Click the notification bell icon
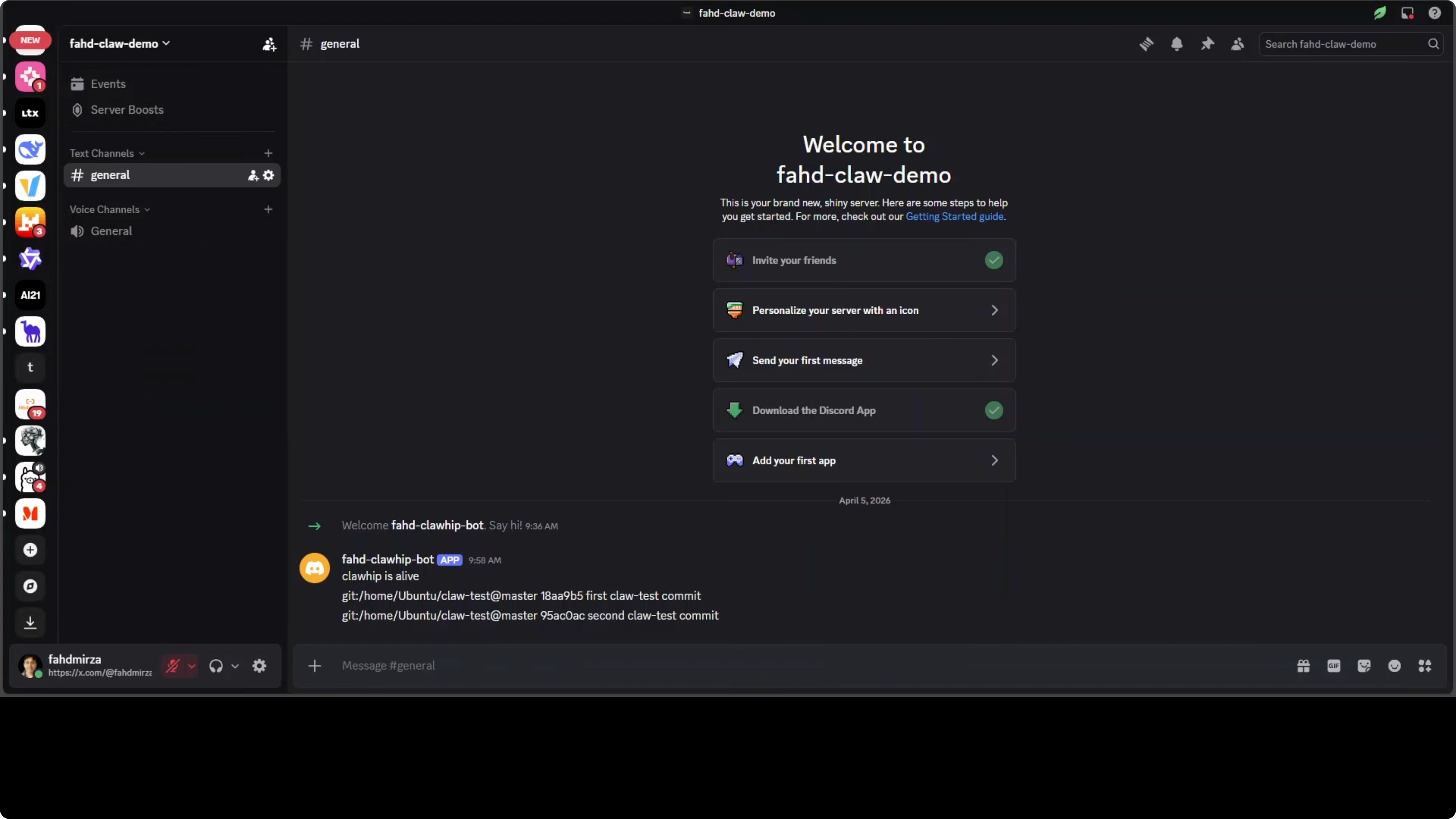 [1176, 44]
